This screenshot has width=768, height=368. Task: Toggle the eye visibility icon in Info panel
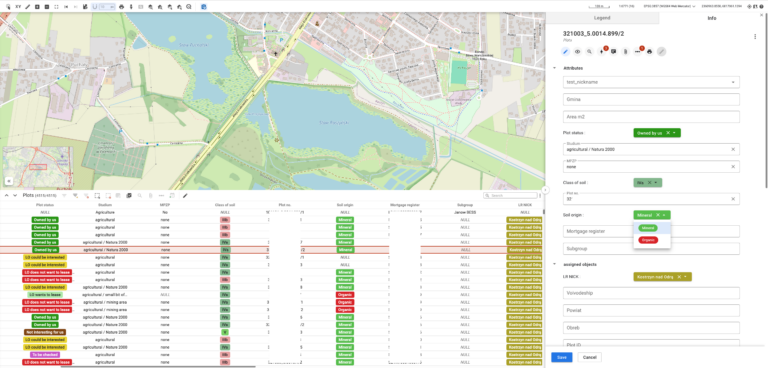[577, 51]
